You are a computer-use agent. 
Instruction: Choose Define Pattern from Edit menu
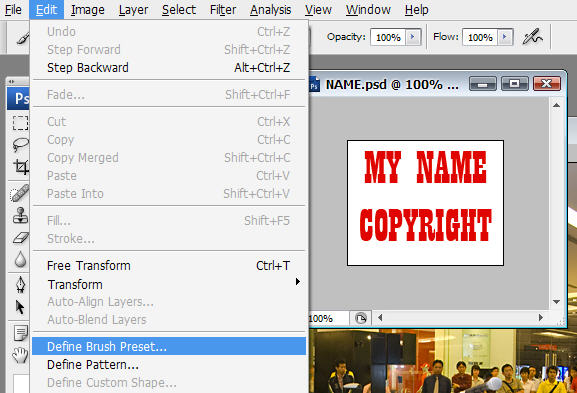(x=169, y=365)
